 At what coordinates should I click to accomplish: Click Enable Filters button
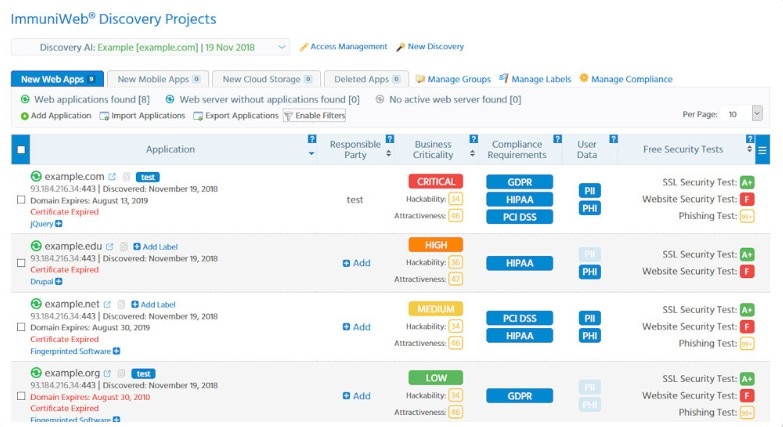tap(315, 115)
